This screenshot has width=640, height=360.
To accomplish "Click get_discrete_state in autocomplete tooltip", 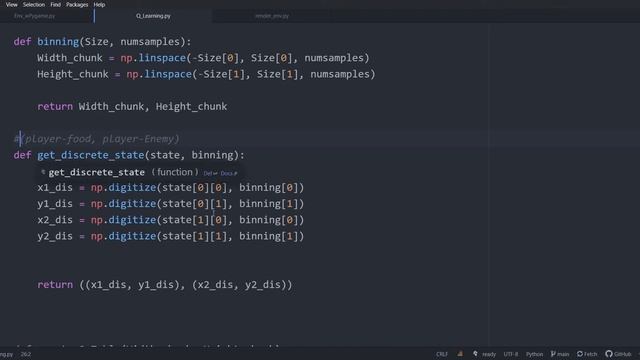I will tap(96, 172).
